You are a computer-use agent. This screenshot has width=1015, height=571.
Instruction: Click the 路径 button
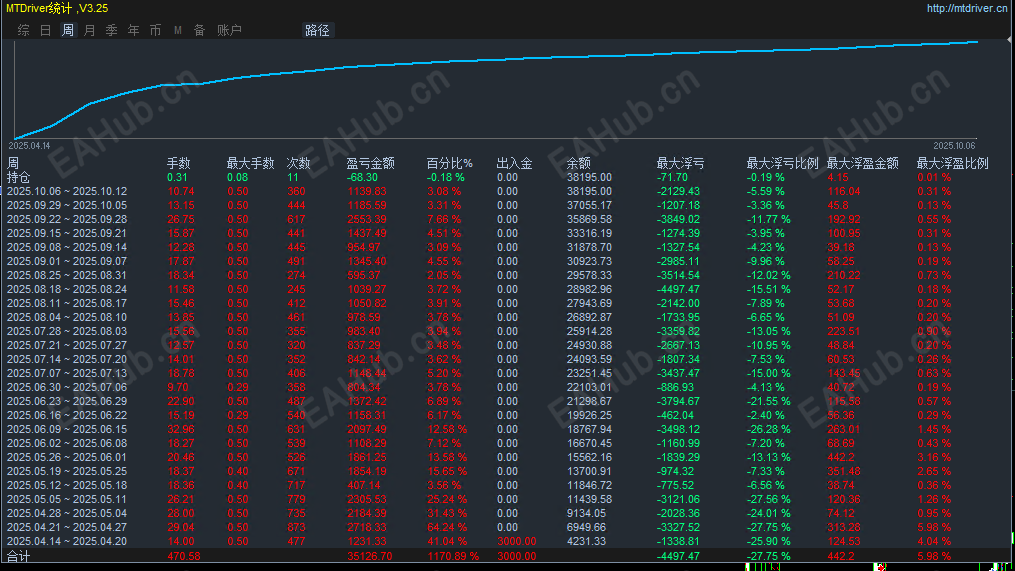[317, 30]
